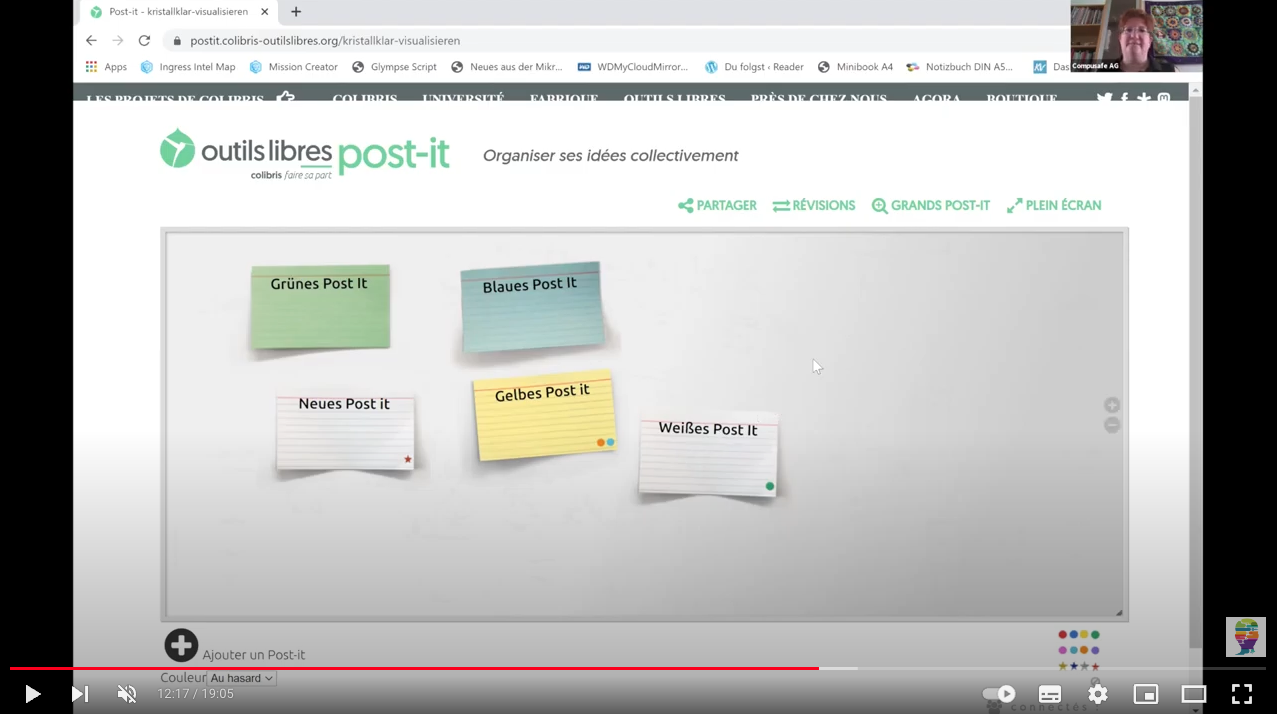This screenshot has height=714, width=1277.
Task: Click Les Projets de Colibris link
Action: point(175,99)
